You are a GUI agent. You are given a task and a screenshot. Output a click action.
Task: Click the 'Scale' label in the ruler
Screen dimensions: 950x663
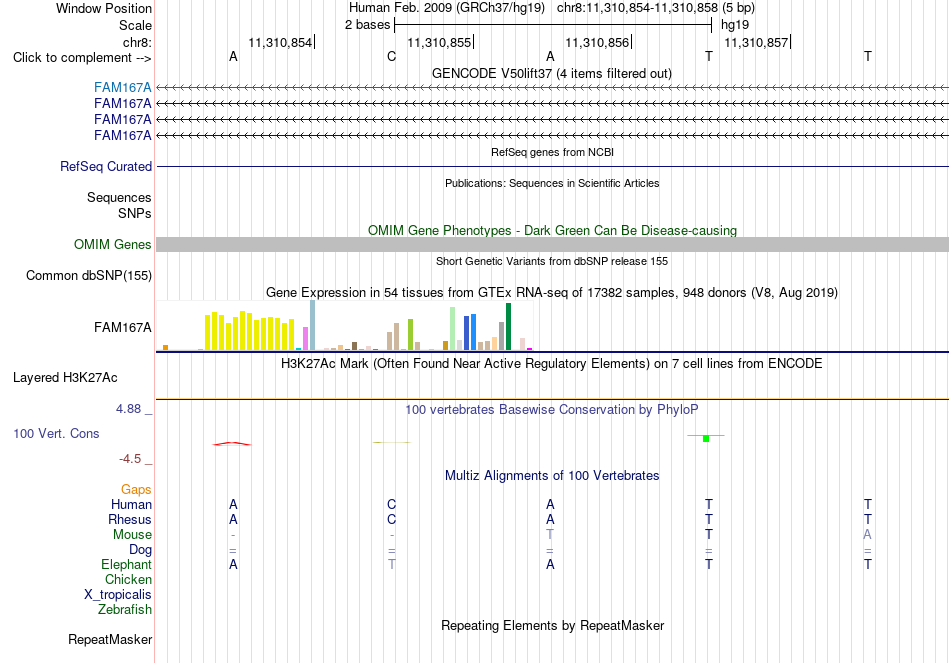135,25
